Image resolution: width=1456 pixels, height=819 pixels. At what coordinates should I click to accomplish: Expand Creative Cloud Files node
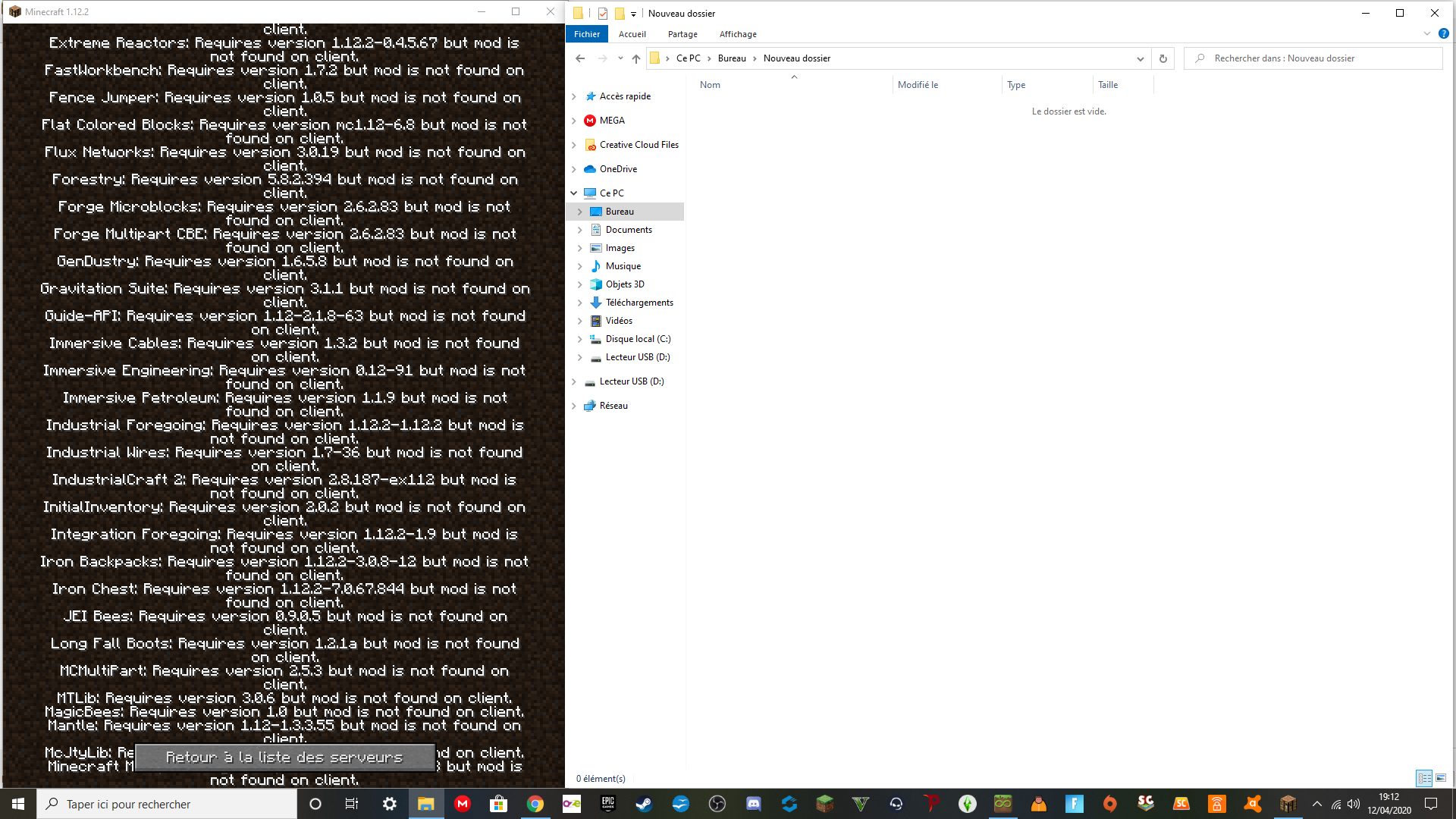click(x=574, y=145)
